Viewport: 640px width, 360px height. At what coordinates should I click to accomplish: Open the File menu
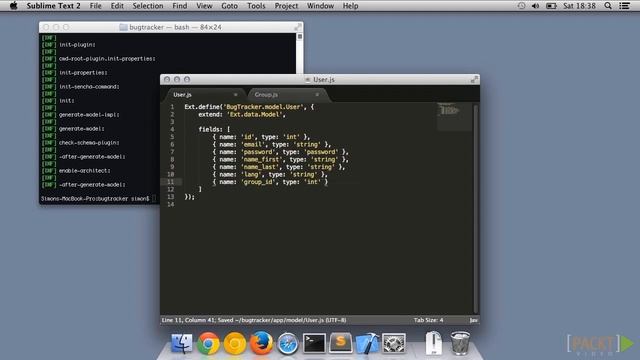[x=96, y=6]
